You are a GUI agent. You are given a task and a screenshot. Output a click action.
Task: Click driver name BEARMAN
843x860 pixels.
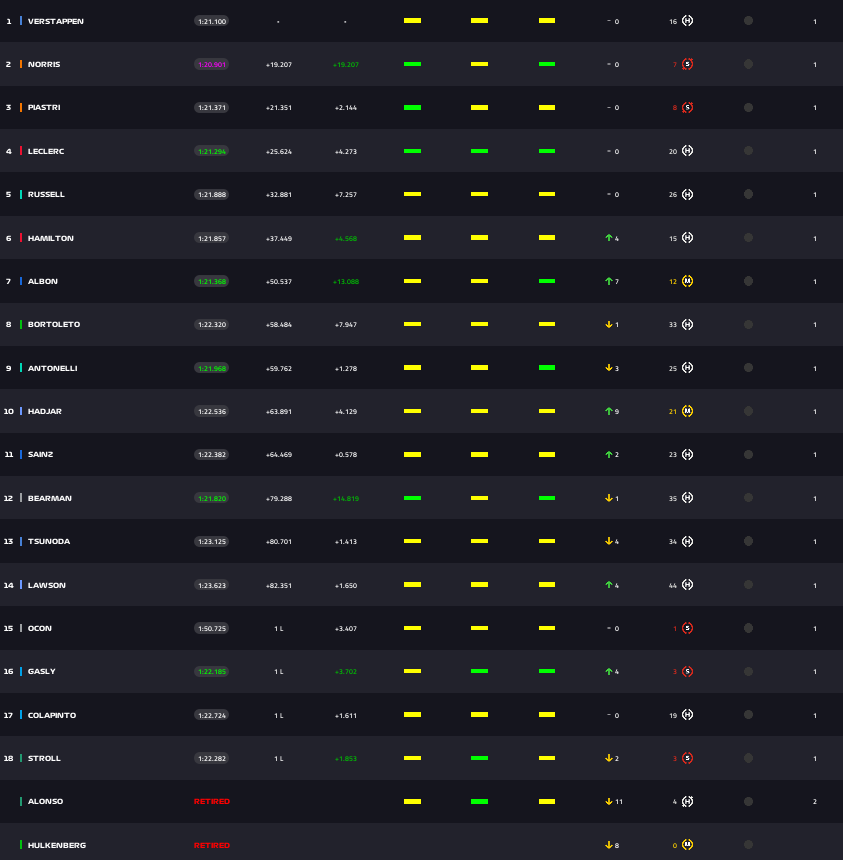click(x=50, y=498)
